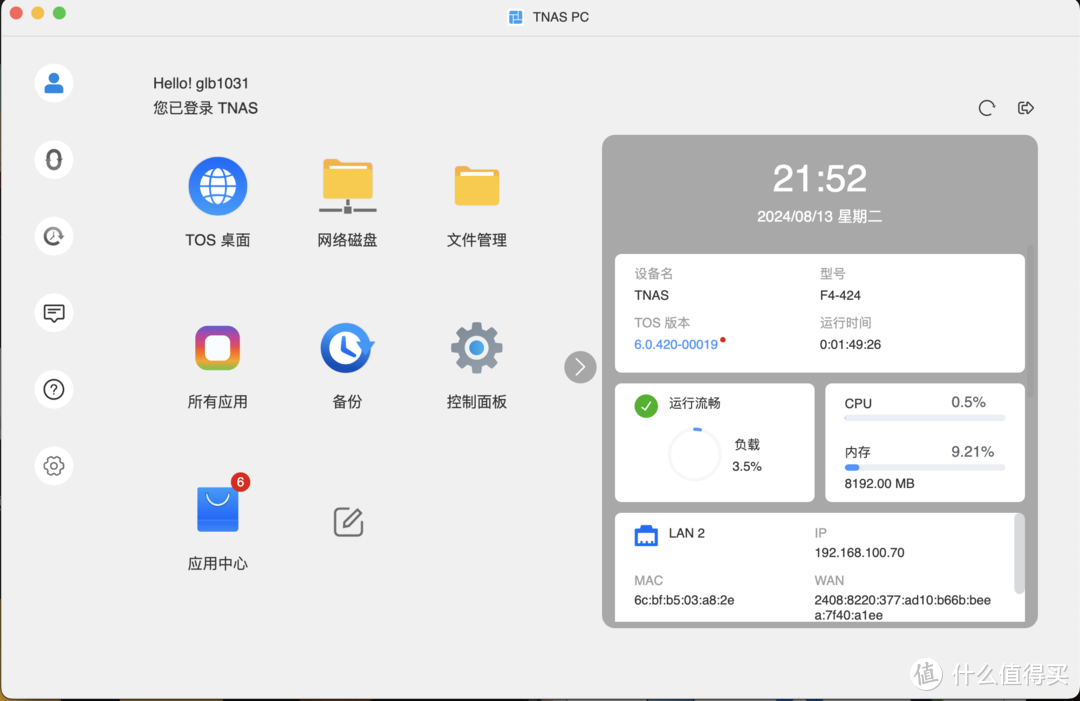Open the help question-mark sidebar item
Viewport: 1080px width, 701px height.
tap(53, 389)
